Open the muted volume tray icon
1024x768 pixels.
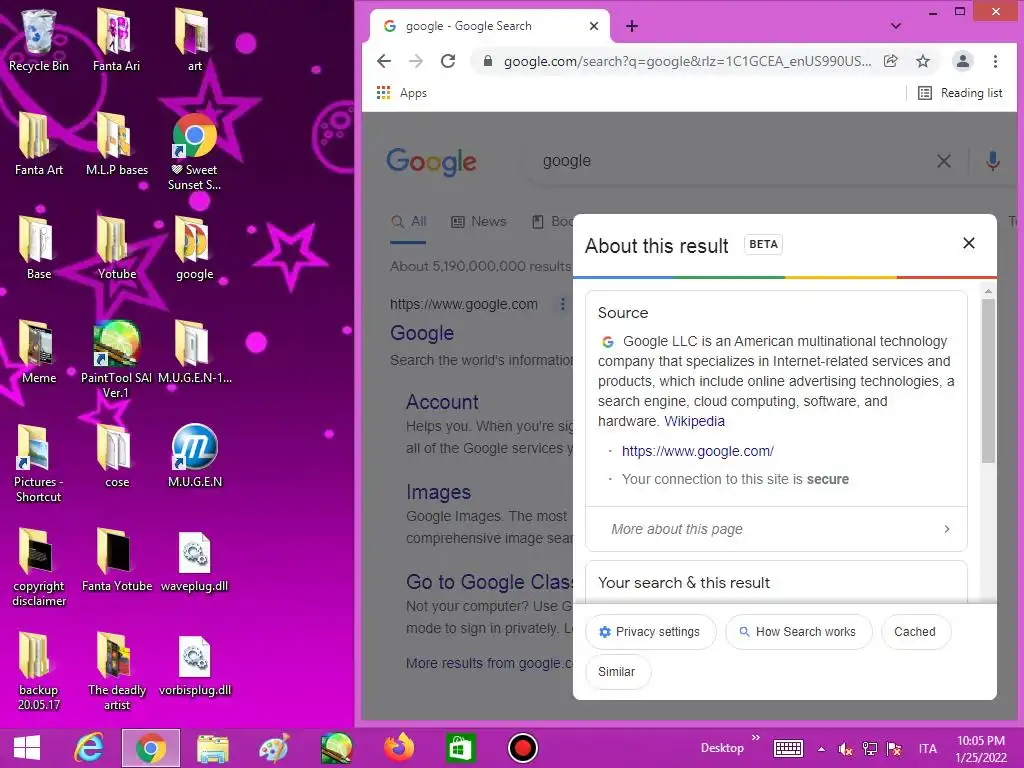click(x=845, y=749)
